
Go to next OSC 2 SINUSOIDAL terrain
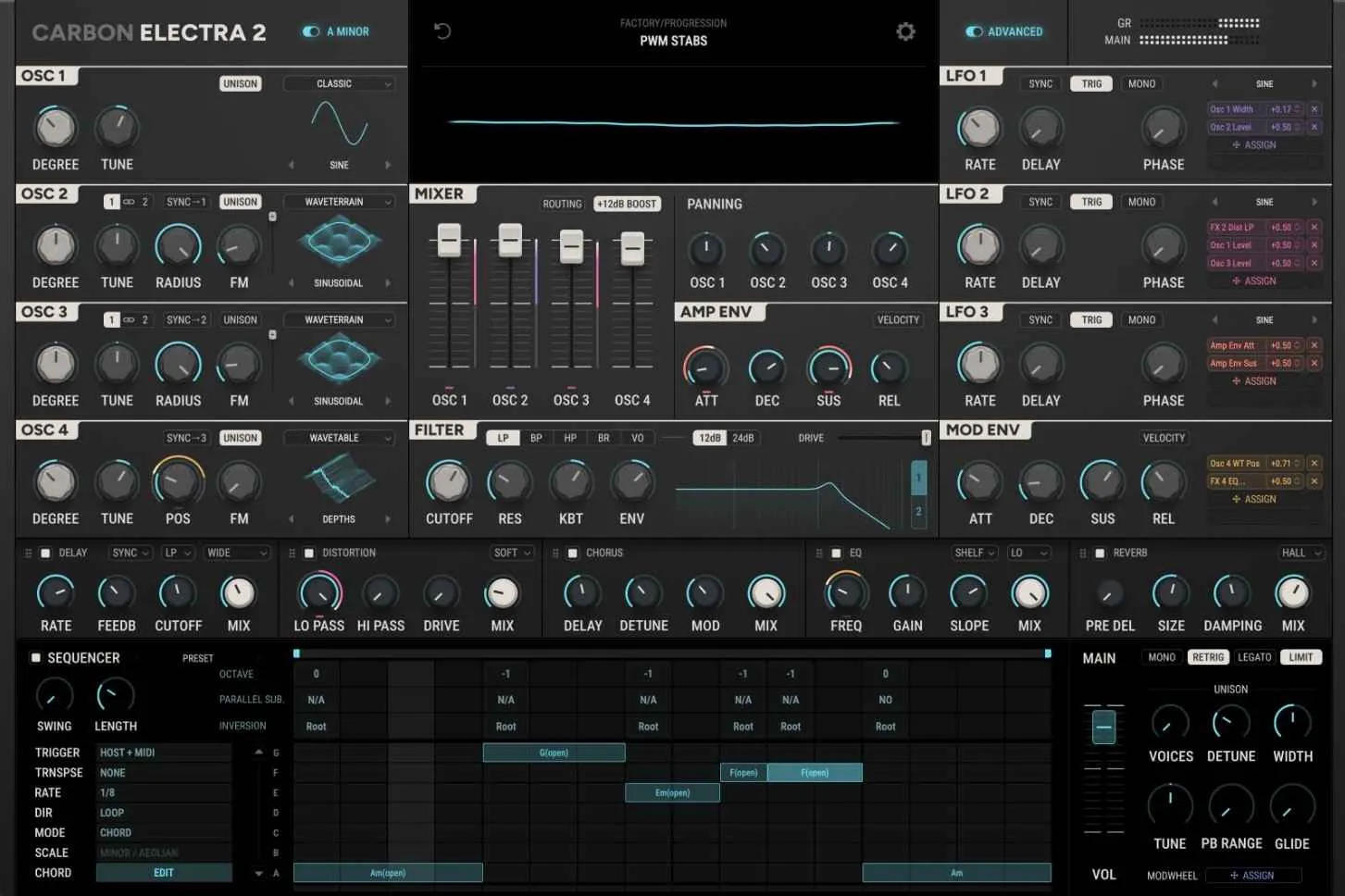388,283
